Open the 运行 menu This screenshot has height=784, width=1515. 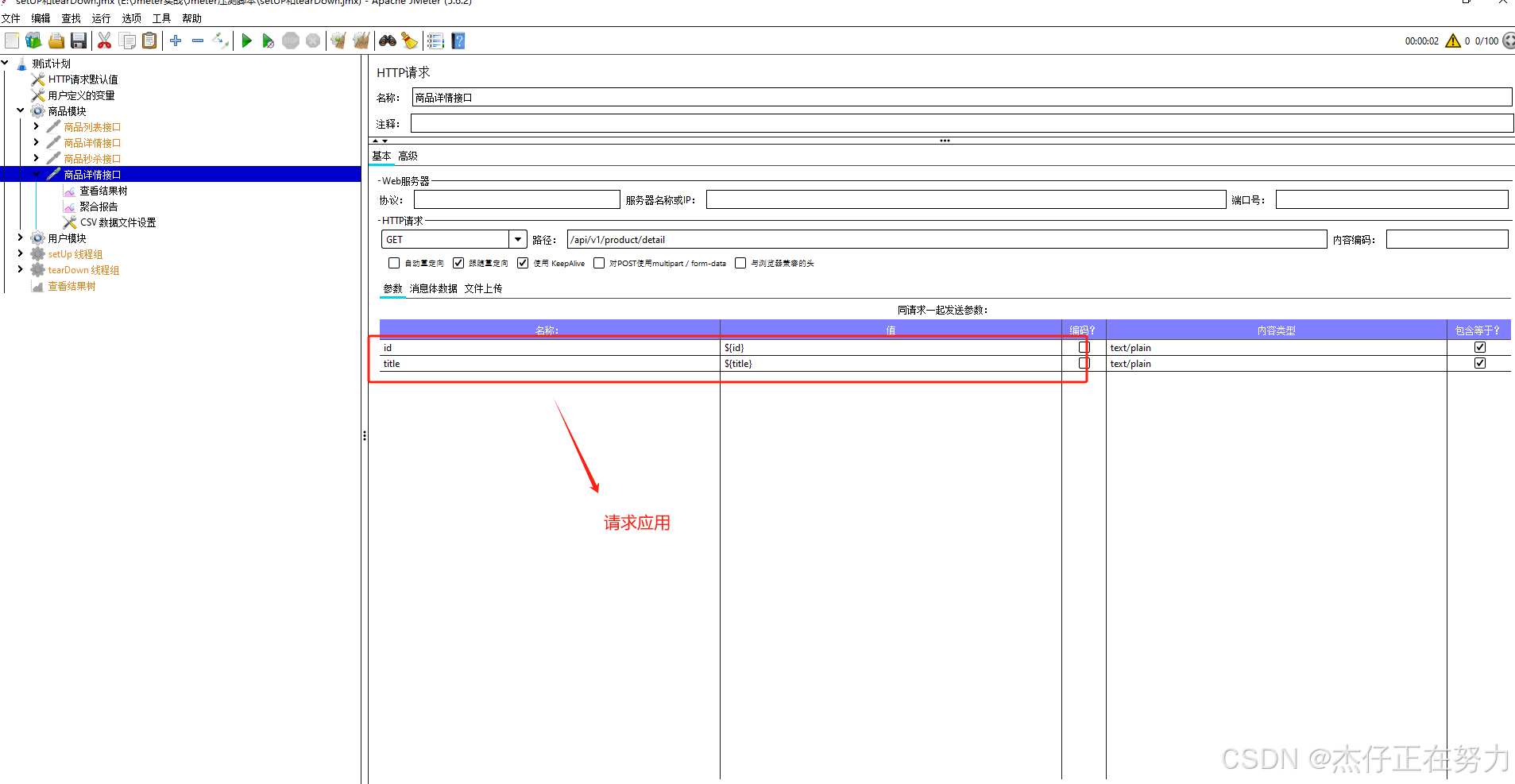(x=101, y=18)
